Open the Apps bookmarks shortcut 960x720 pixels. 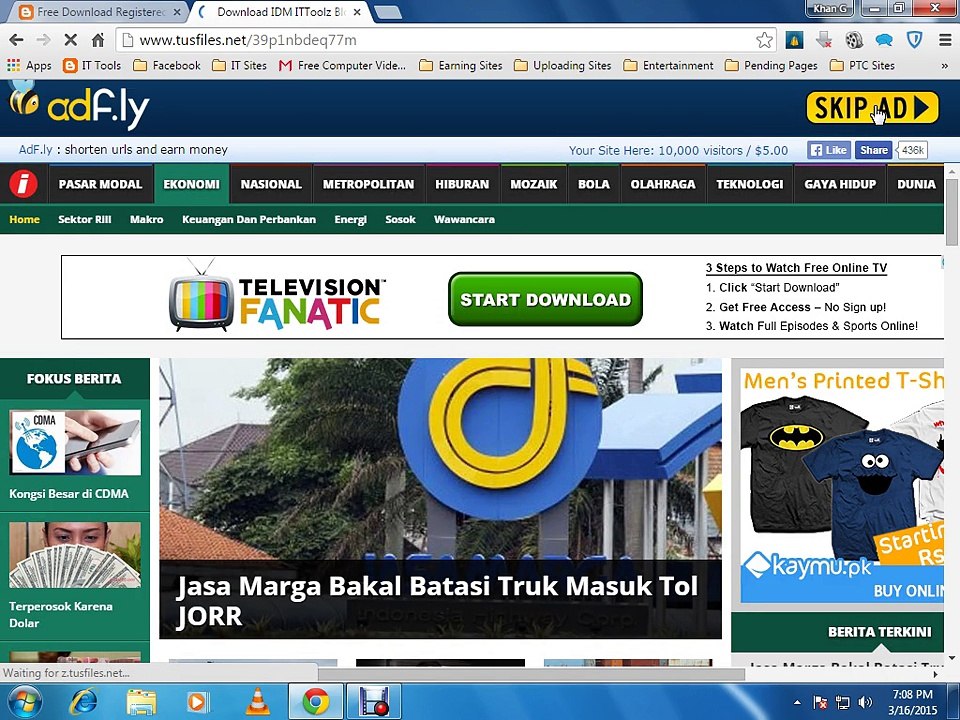[x=29, y=66]
